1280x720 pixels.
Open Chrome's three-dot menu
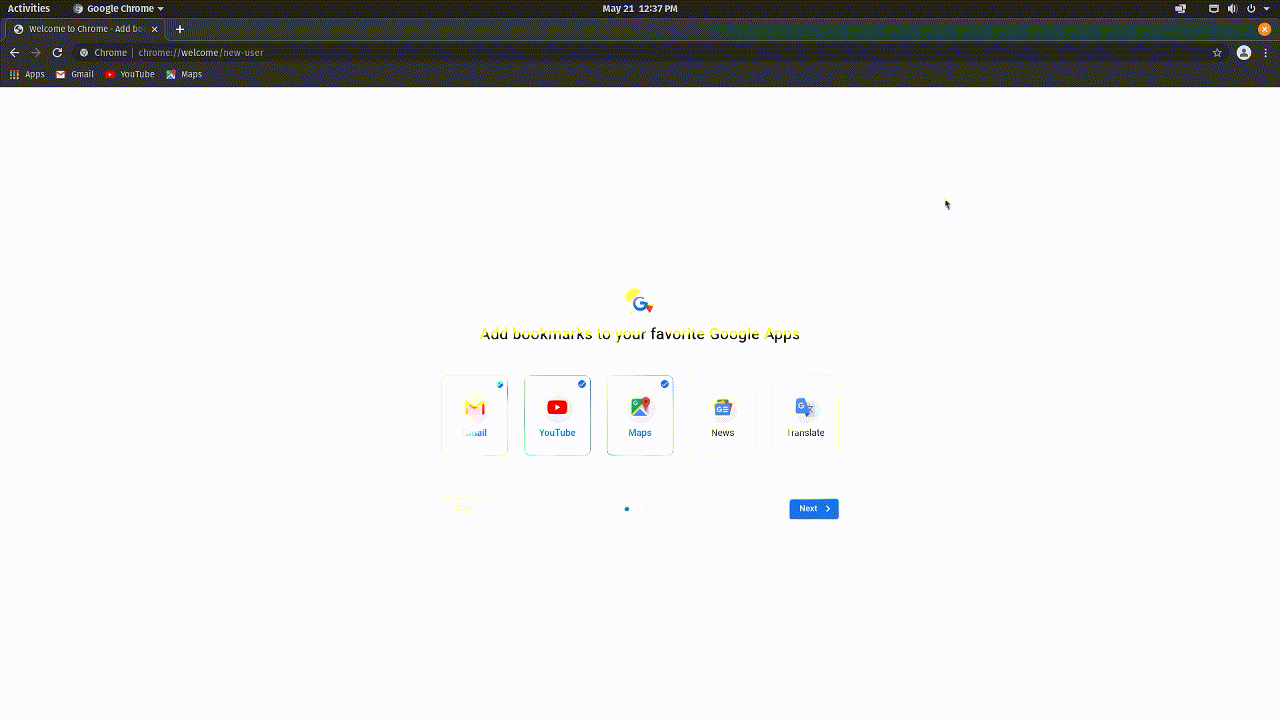(1266, 53)
